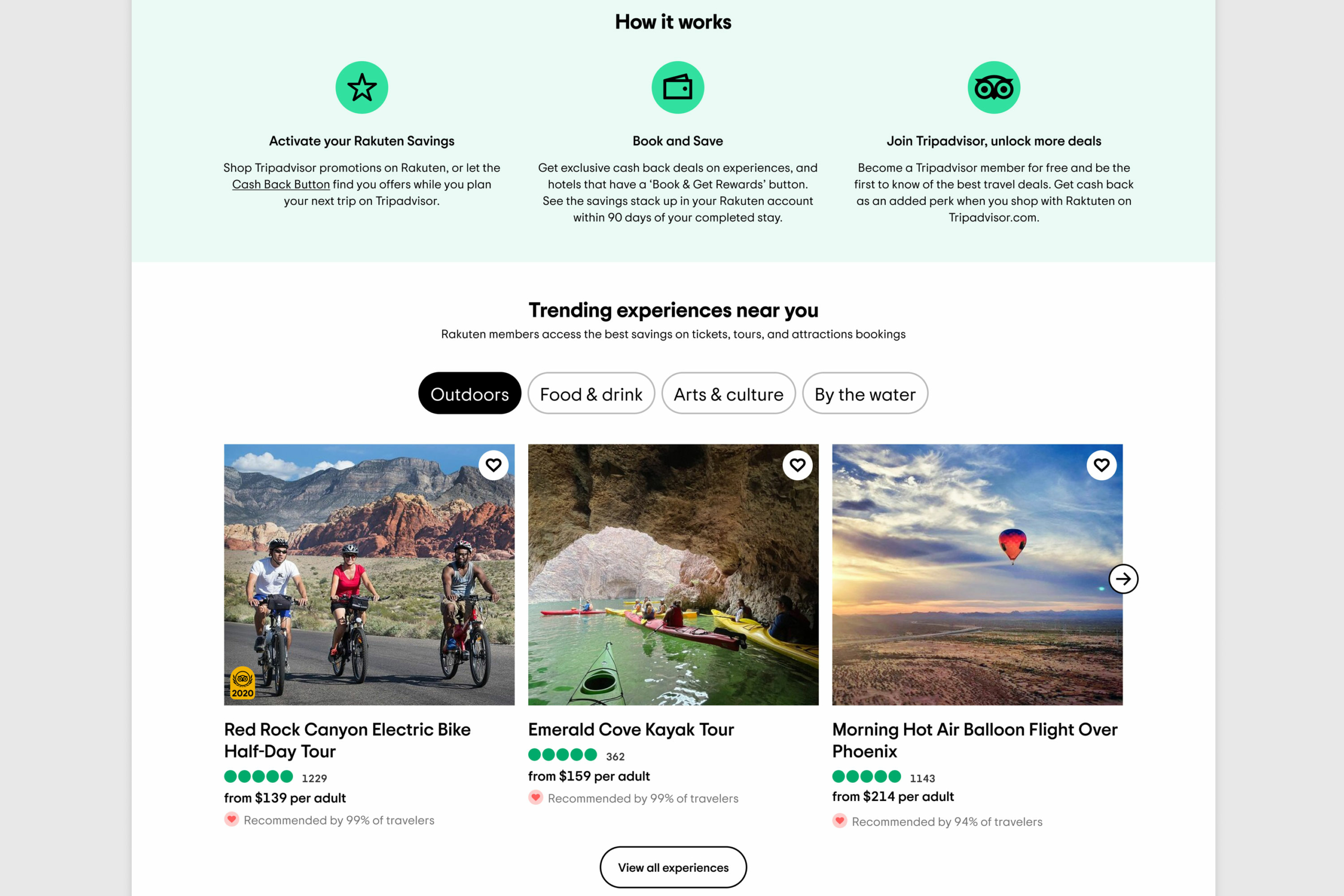1344x896 pixels.
Task: Open the Cash Back Button link
Action: click(280, 185)
